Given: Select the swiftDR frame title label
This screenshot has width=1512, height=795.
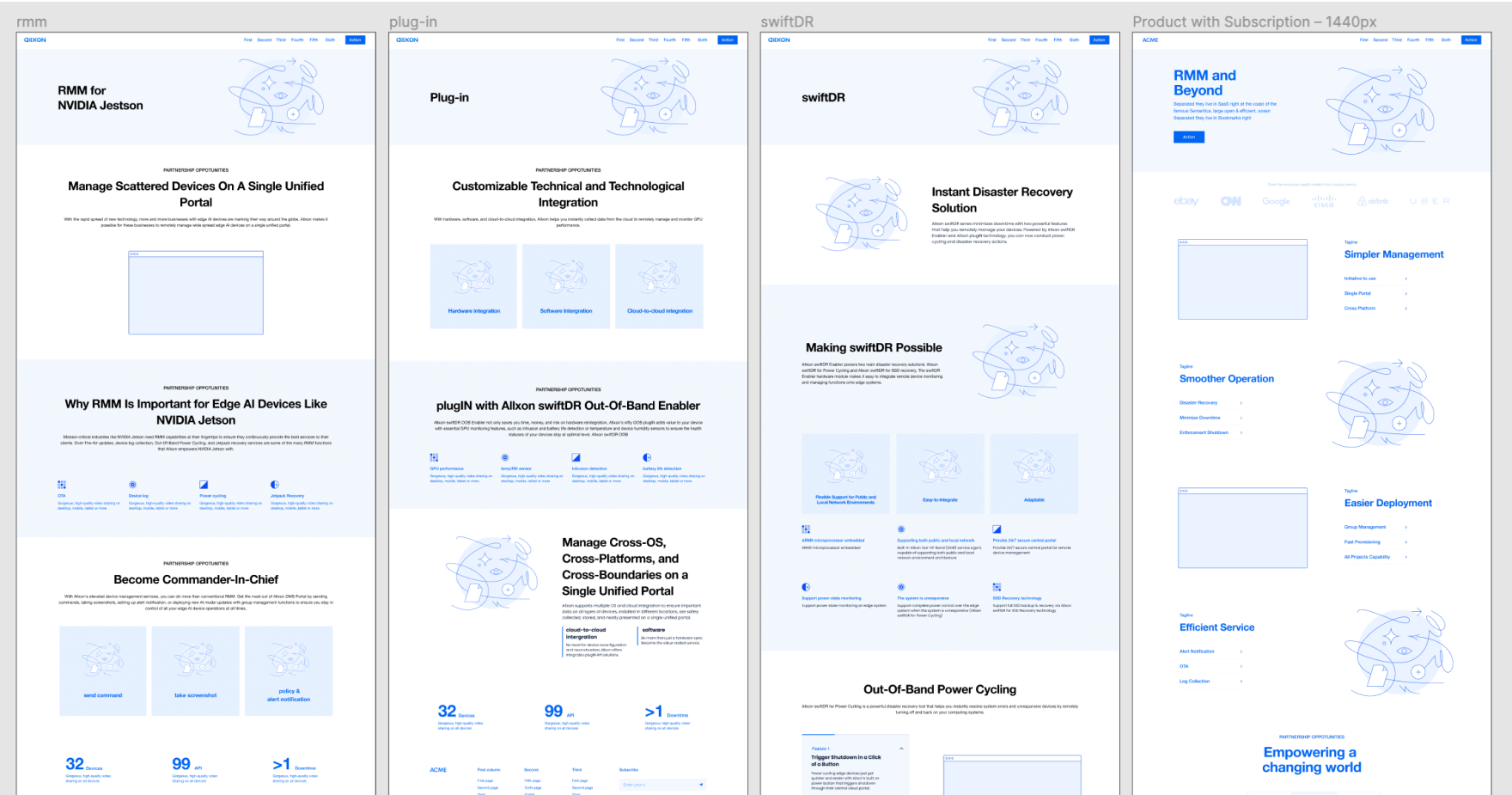Looking at the screenshot, I should pos(786,22).
